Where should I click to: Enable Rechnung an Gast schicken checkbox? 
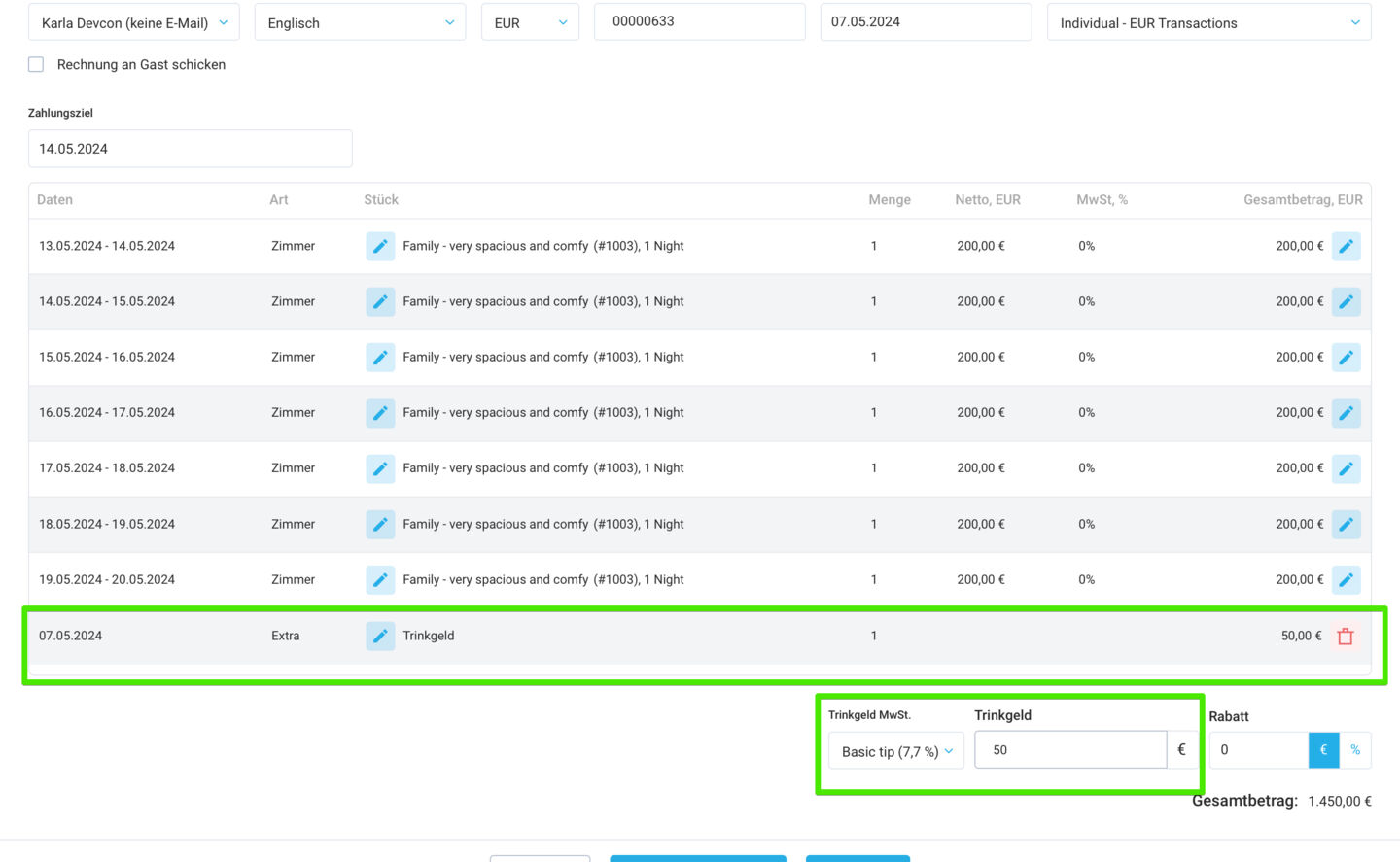(36, 64)
